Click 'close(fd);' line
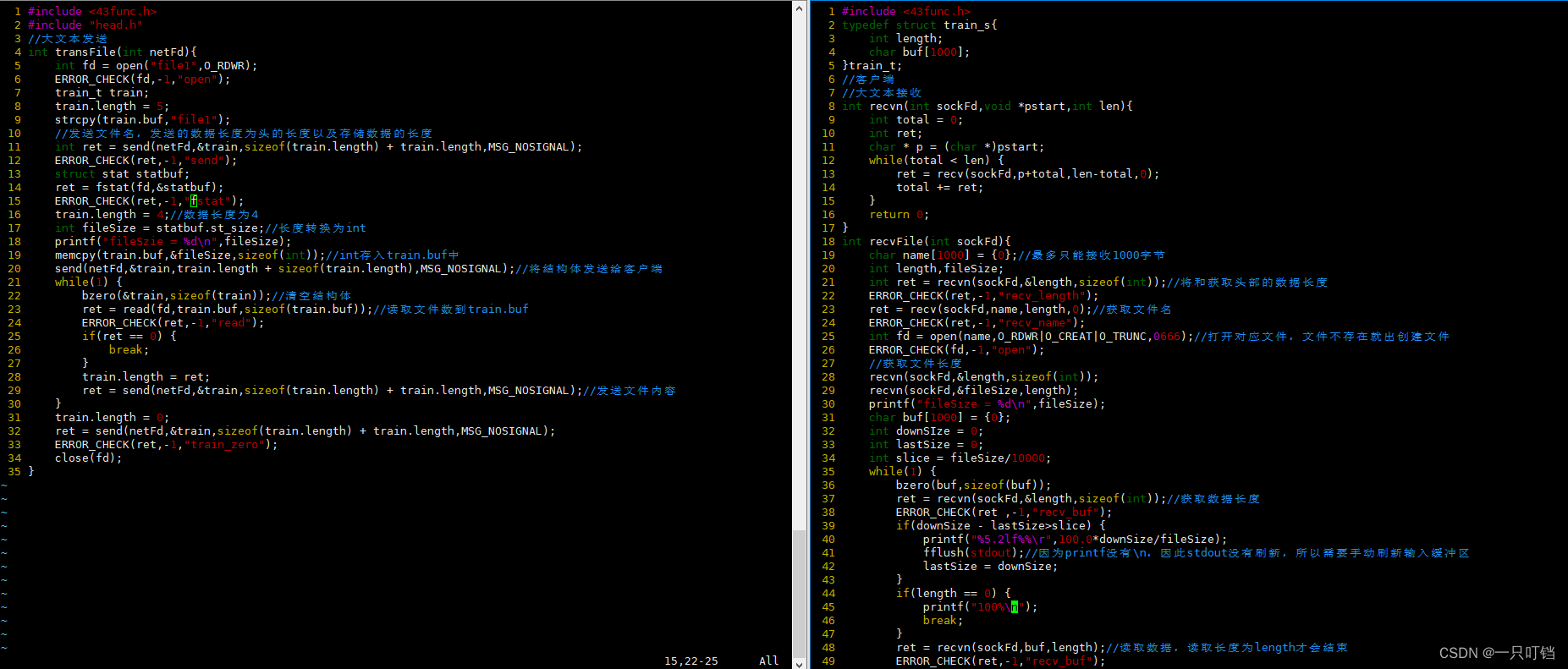 (89, 458)
